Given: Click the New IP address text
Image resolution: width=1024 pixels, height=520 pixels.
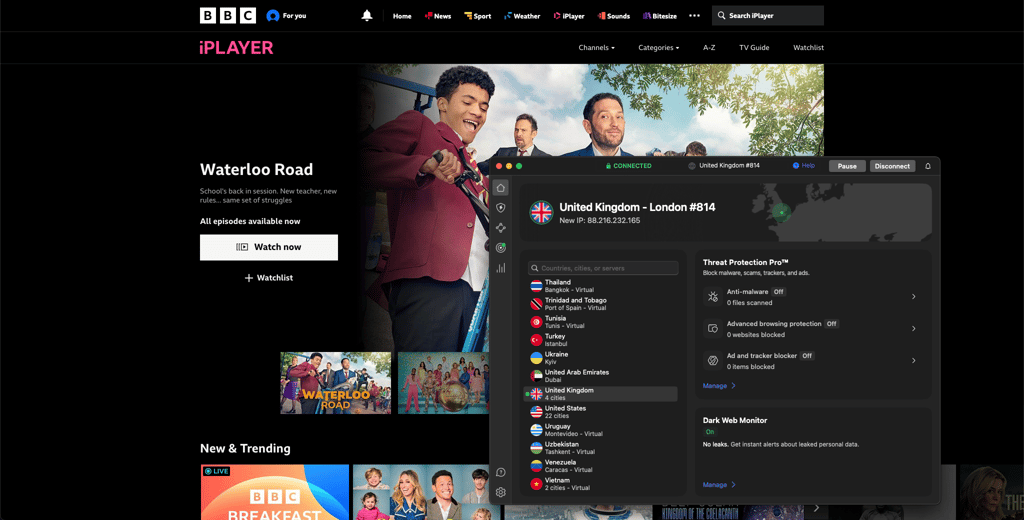Looking at the screenshot, I should pyautogui.click(x=600, y=221).
